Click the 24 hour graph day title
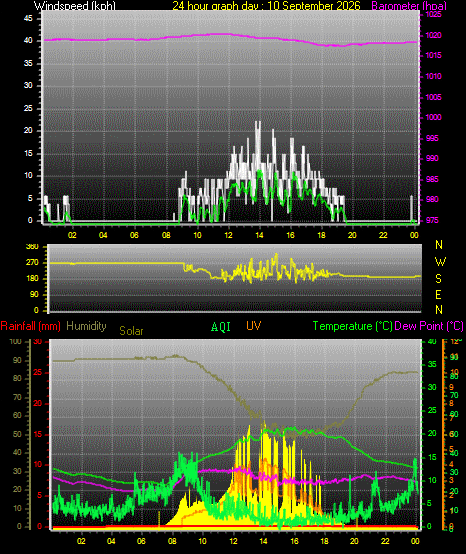 click(x=266, y=5)
